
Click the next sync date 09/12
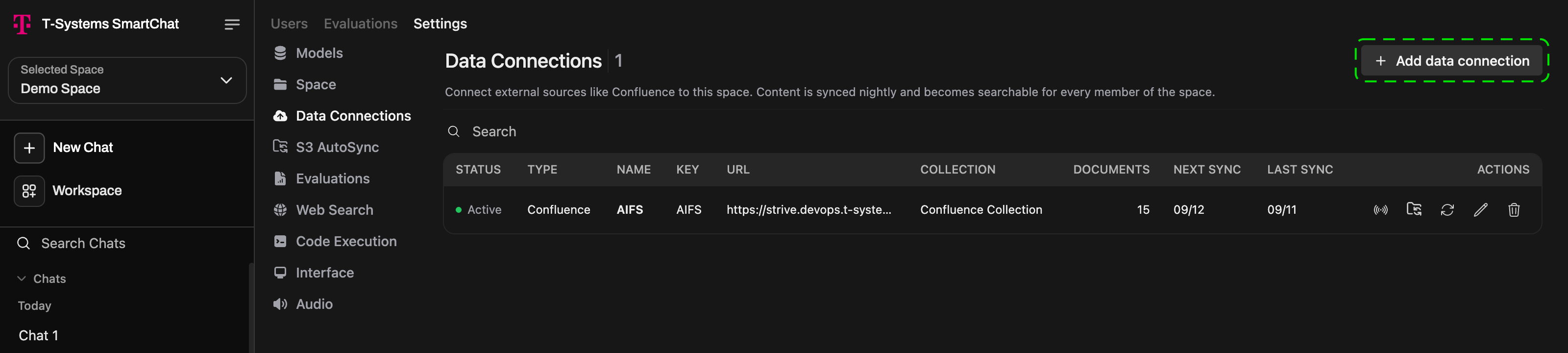pyautogui.click(x=1189, y=210)
